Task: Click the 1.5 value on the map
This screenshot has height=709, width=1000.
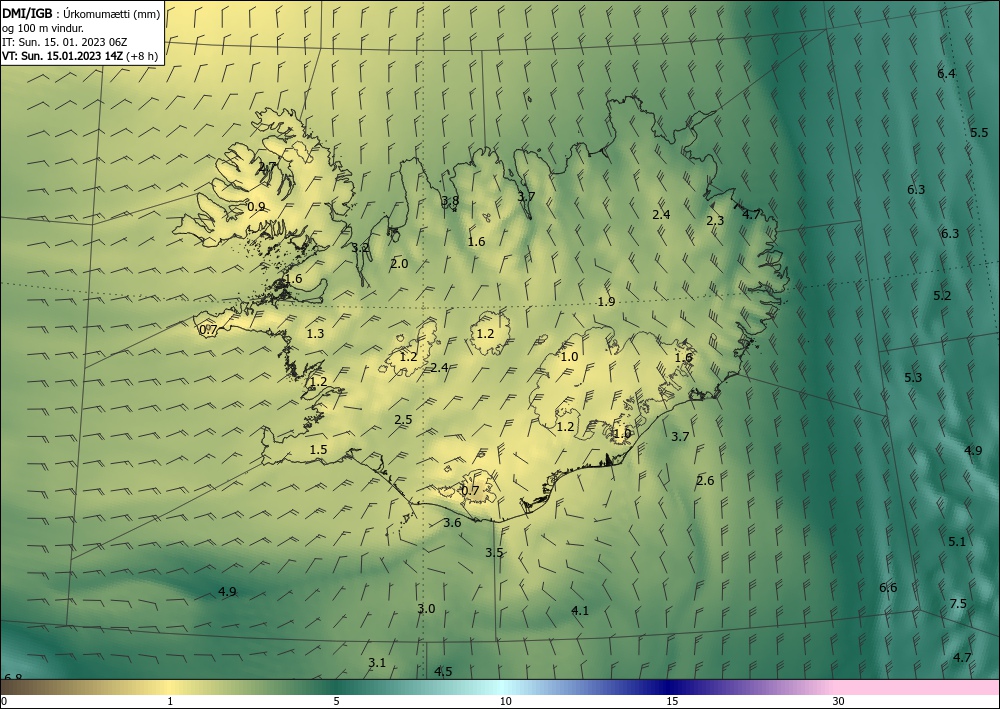Action: [318, 450]
